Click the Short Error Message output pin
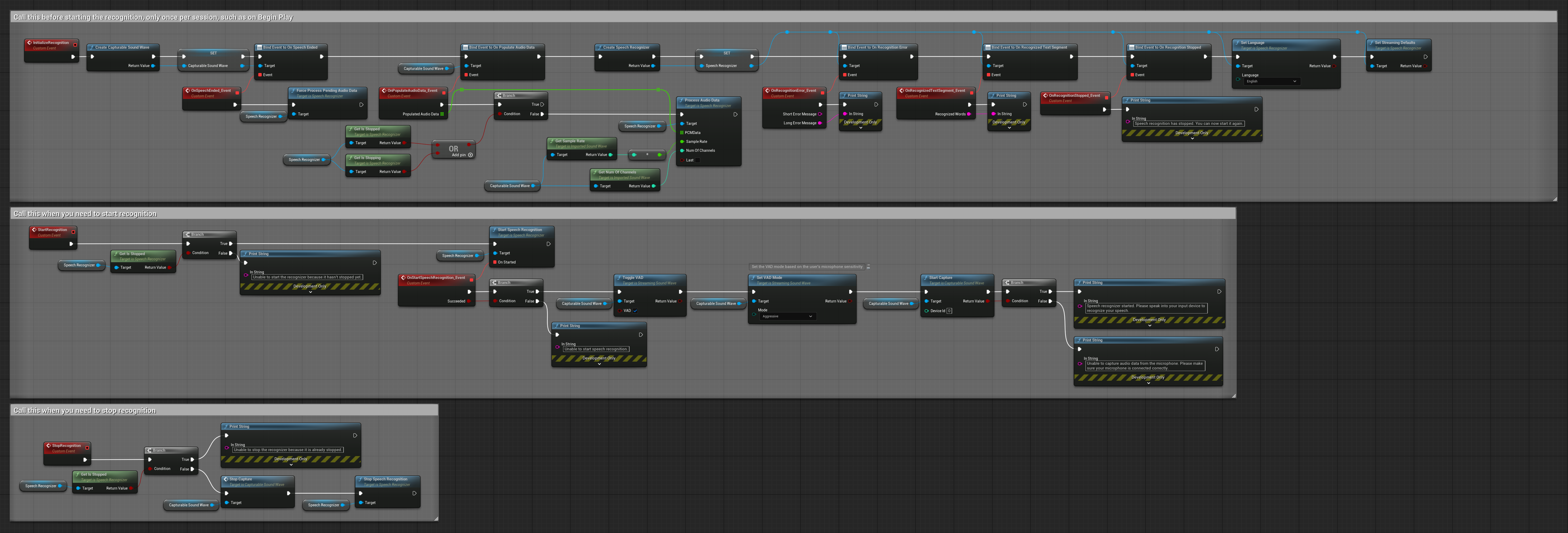This screenshot has width=1568, height=533. coord(820,114)
